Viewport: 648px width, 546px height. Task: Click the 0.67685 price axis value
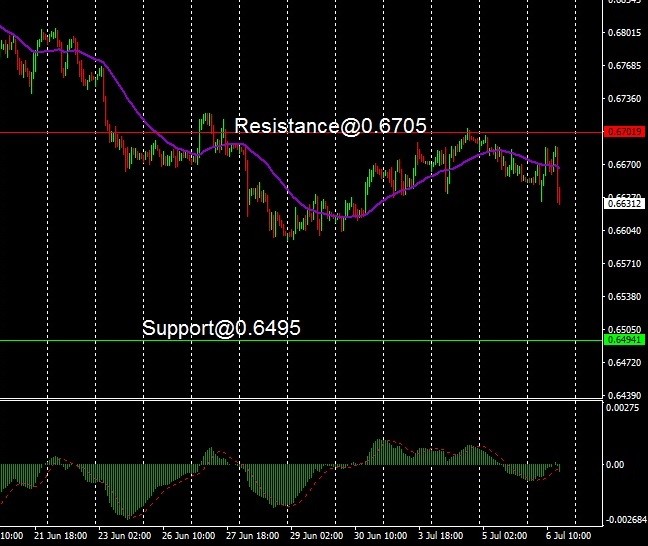coord(624,65)
